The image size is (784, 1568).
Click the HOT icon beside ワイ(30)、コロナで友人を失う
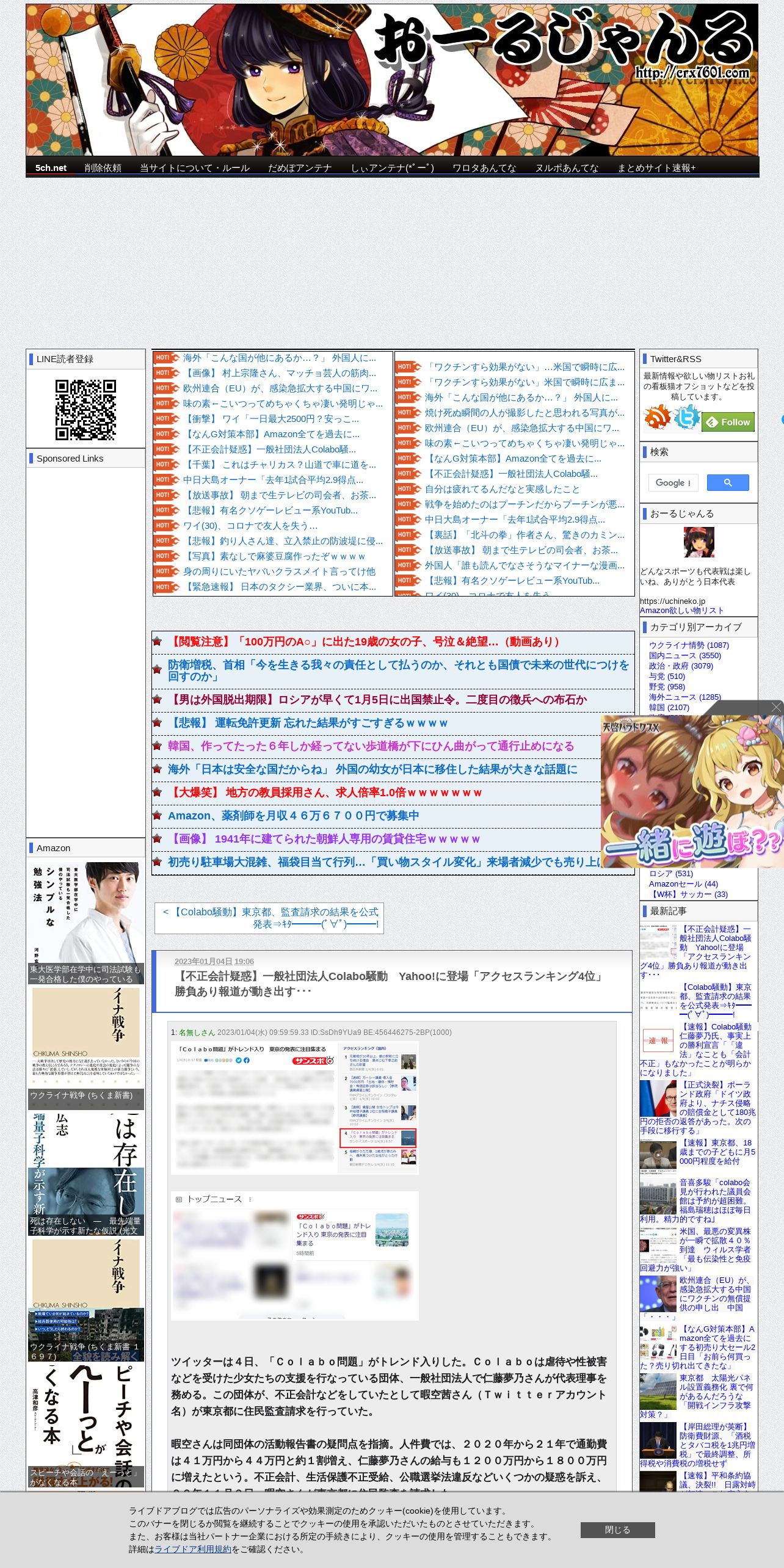pyautogui.click(x=166, y=526)
